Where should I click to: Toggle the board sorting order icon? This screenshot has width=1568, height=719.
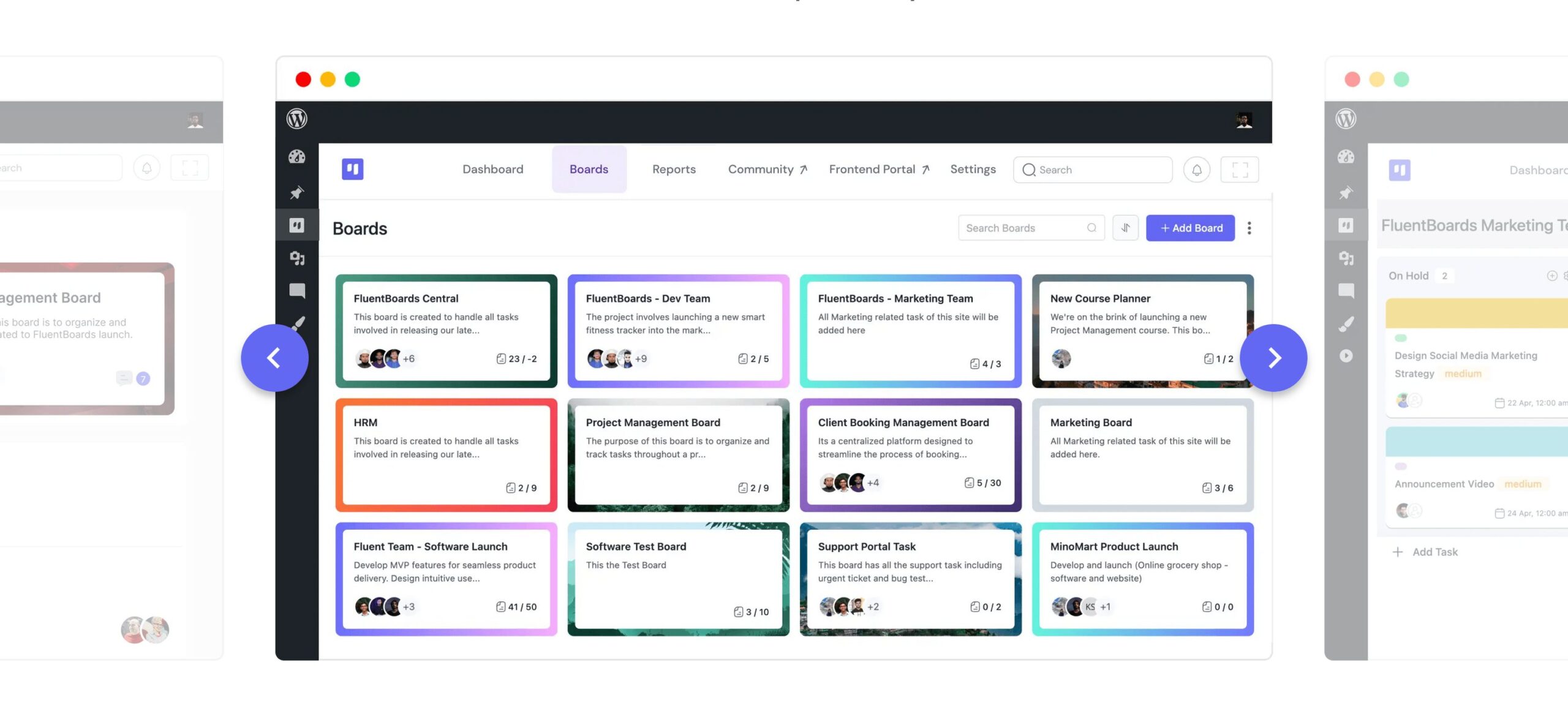(1125, 227)
